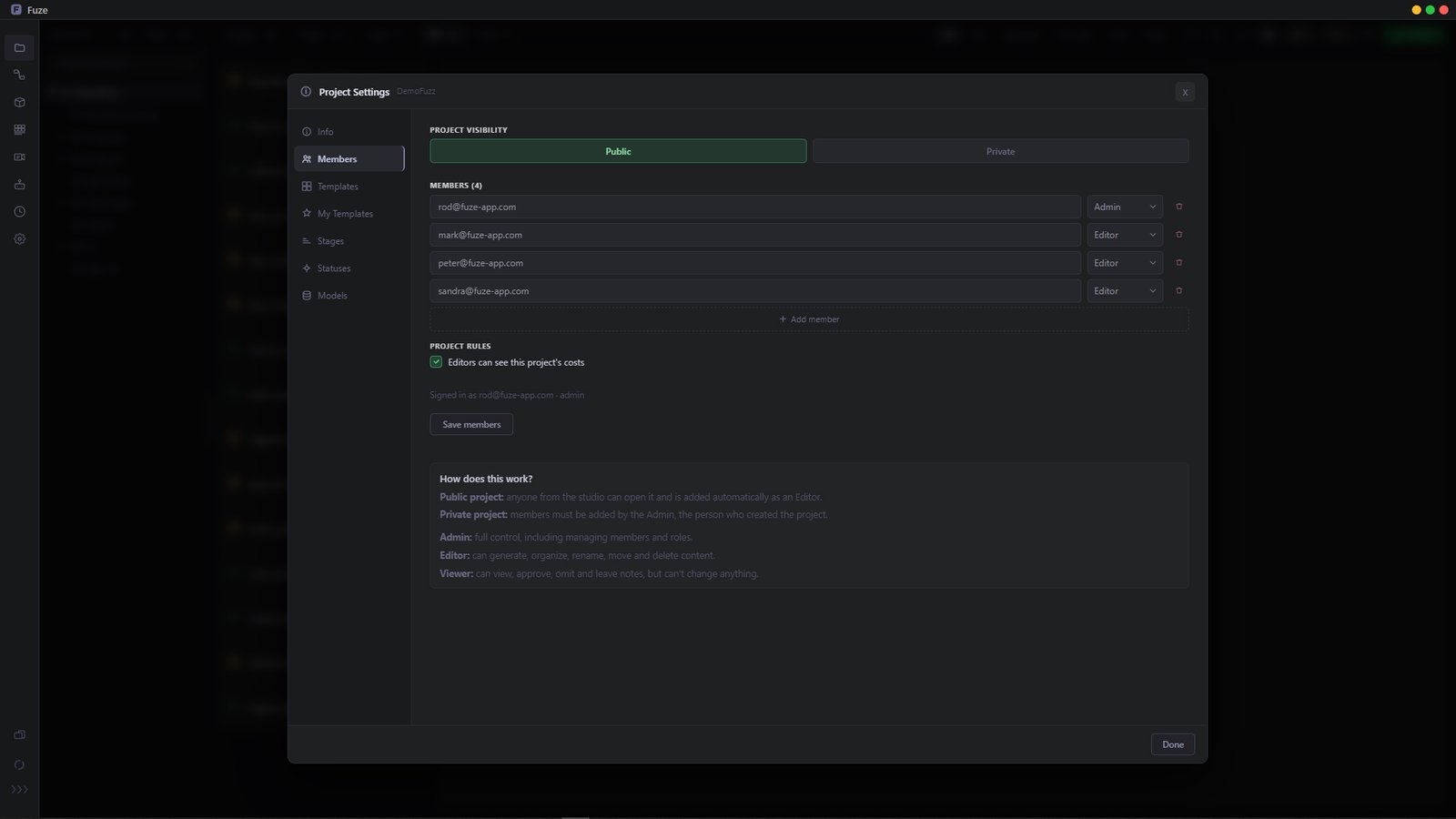Click the upload tray icon in sidebar

[x=19, y=184]
